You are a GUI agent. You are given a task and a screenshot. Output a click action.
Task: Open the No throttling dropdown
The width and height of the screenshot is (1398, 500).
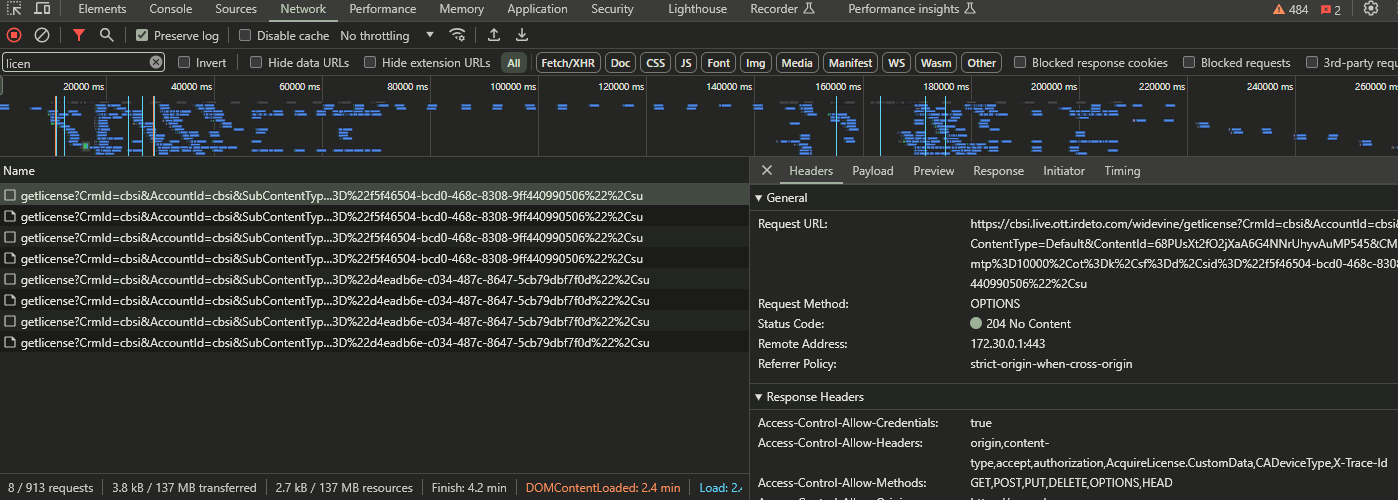pos(387,35)
